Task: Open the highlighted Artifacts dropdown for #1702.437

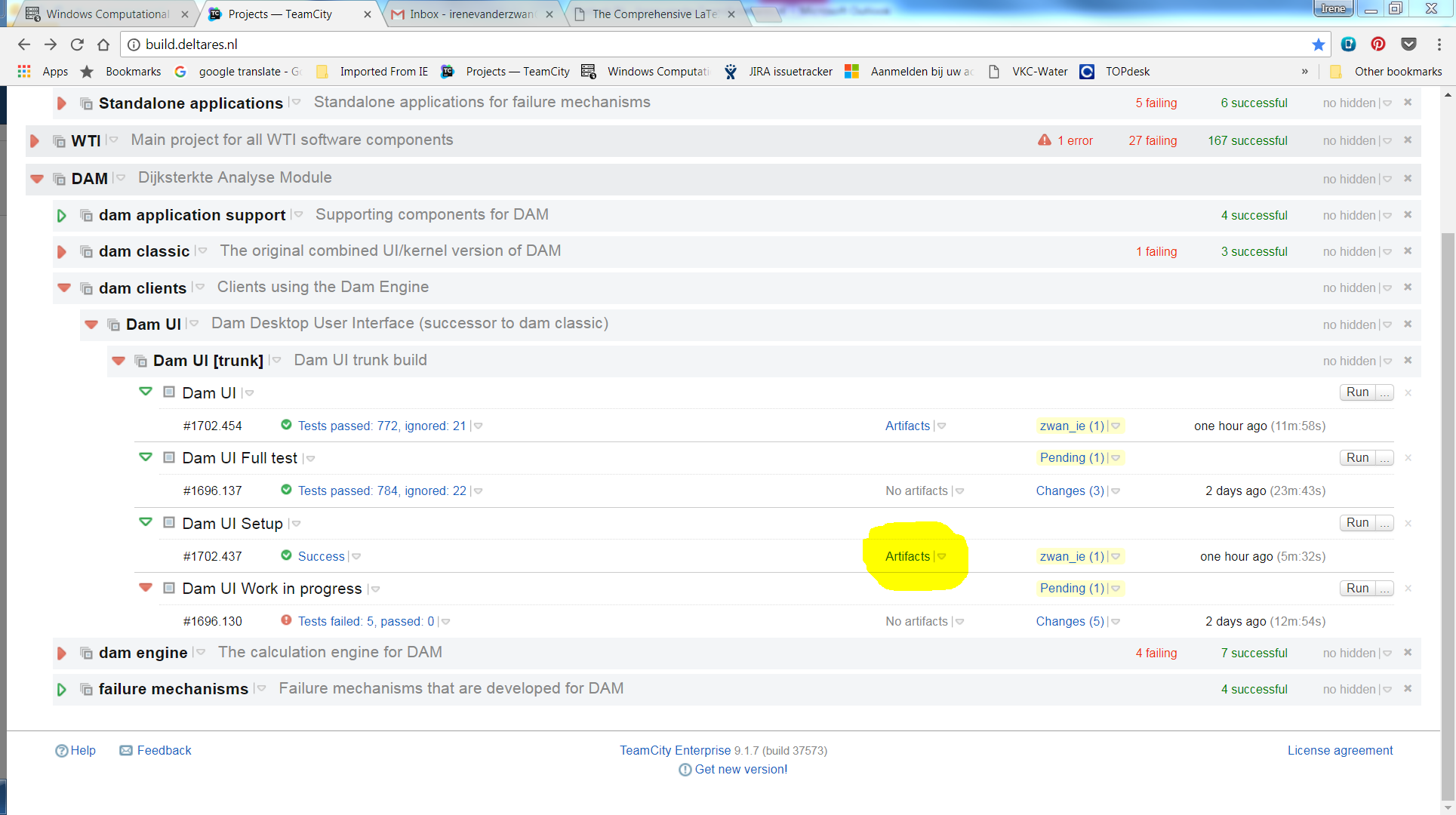Action: click(x=942, y=557)
